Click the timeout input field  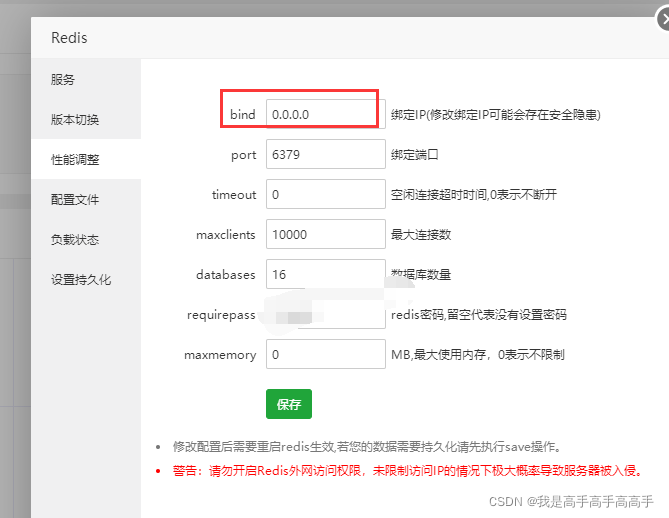pyautogui.click(x=326, y=194)
